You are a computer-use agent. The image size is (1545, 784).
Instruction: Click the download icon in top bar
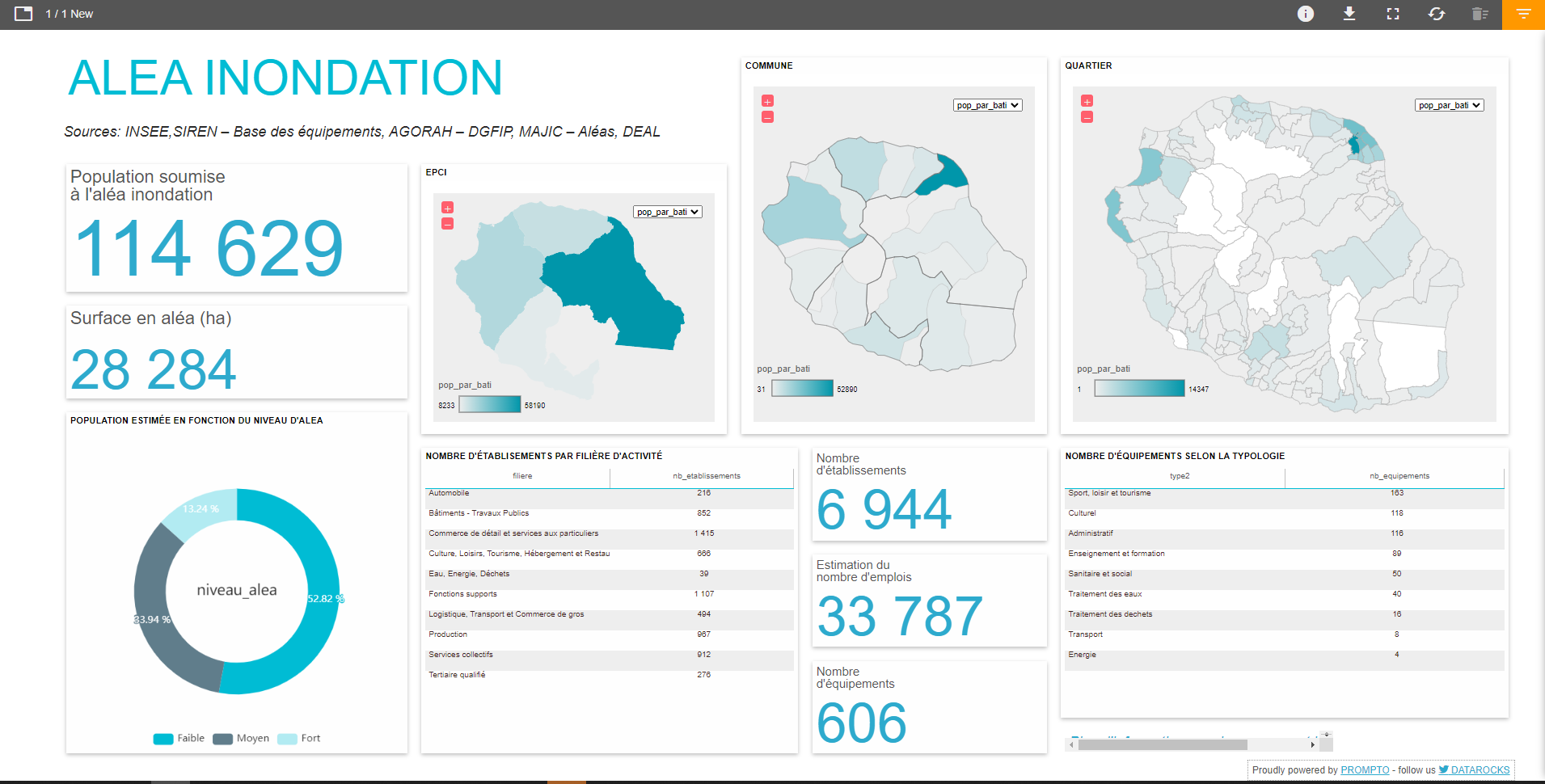click(1349, 14)
